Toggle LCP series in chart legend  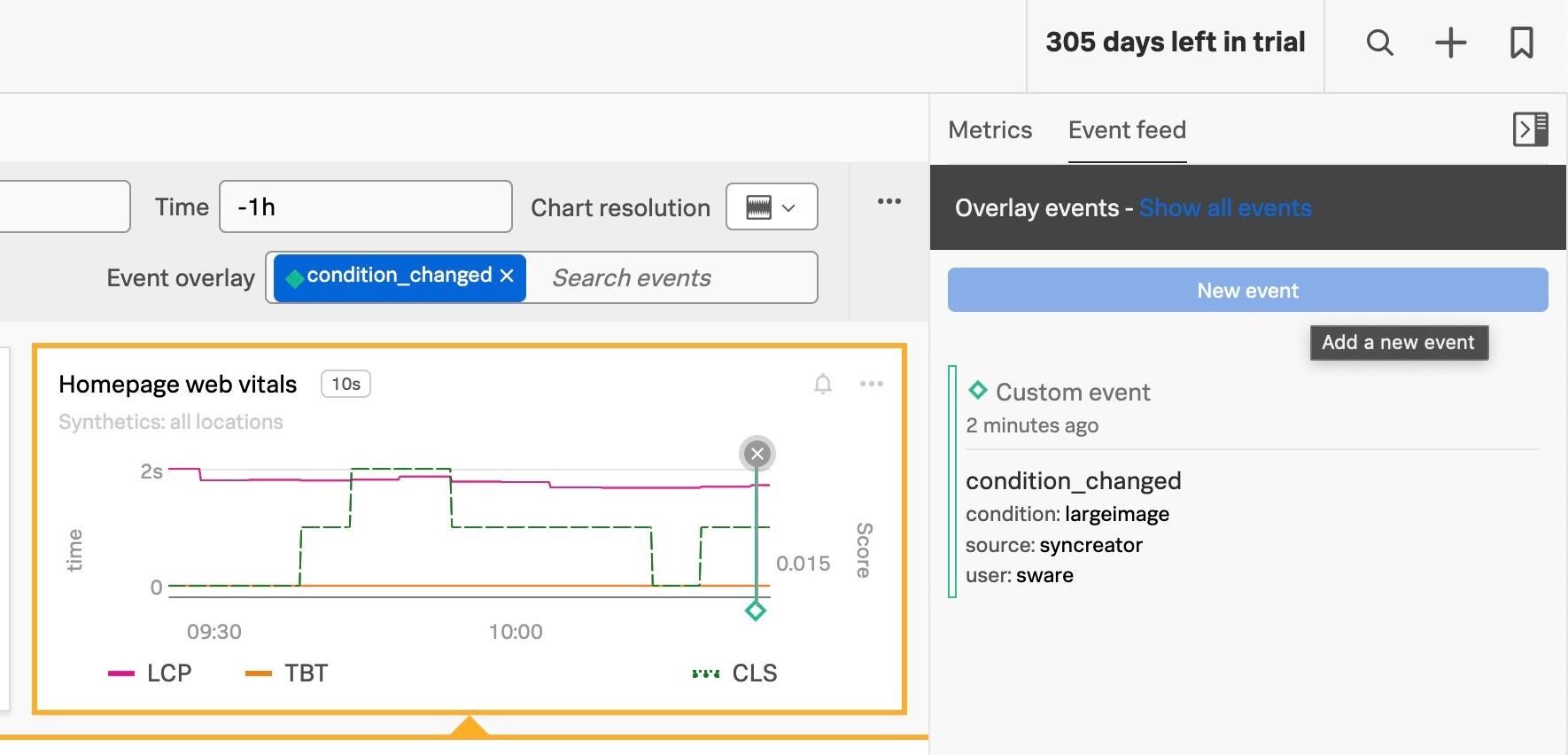tap(151, 673)
